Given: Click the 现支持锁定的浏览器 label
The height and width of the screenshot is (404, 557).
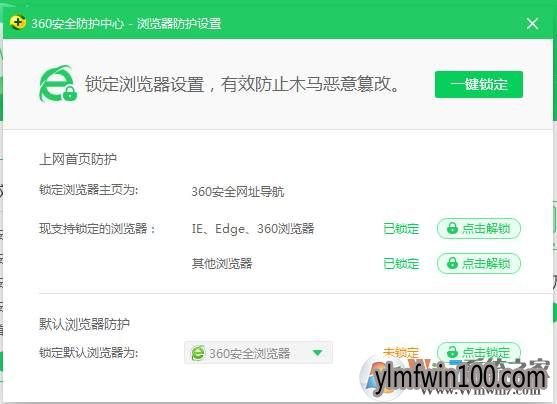Looking at the screenshot, I should (x=97, y=228).
